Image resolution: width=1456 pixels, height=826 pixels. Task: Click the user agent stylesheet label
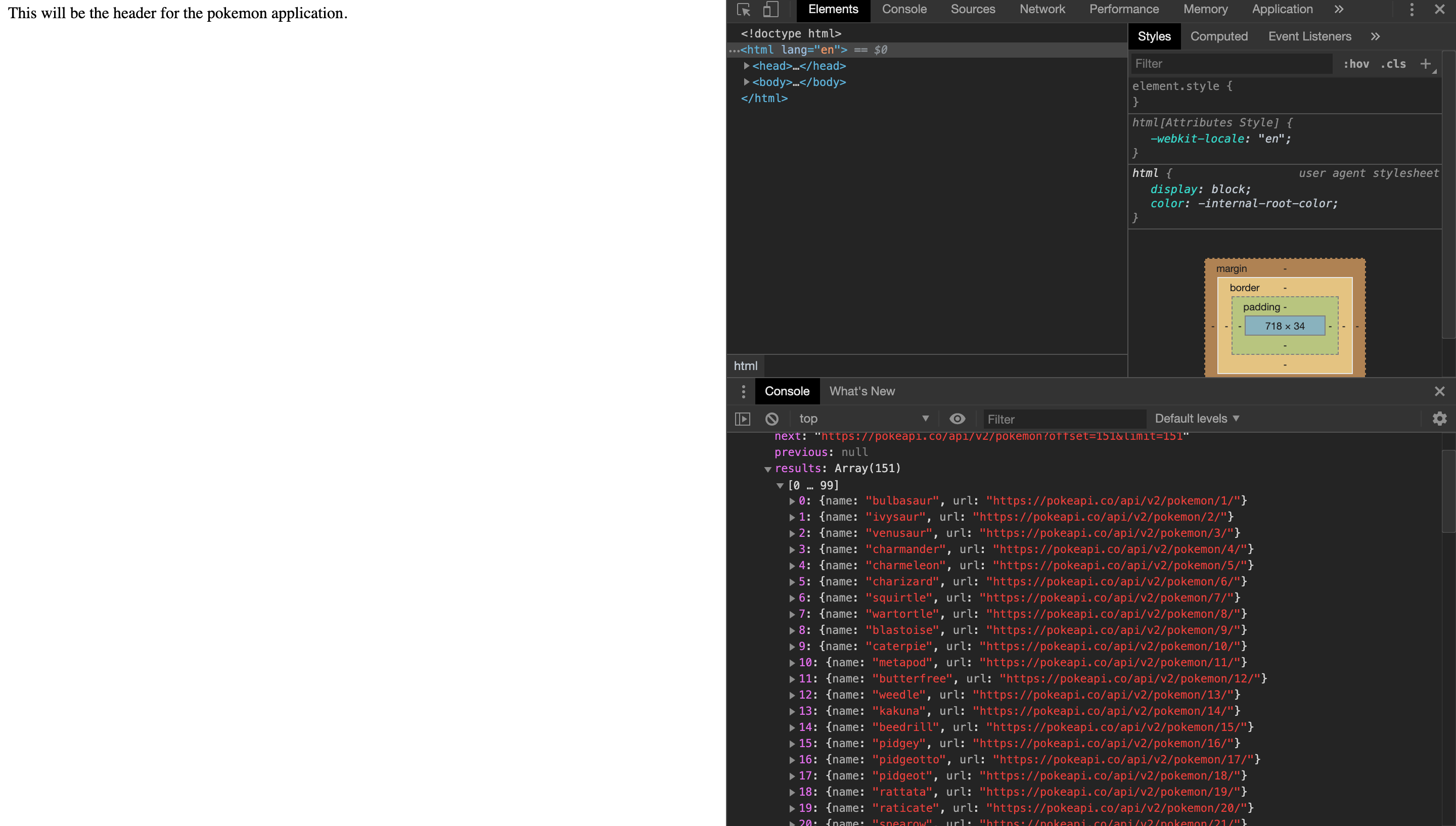(x=1368, y=173)
